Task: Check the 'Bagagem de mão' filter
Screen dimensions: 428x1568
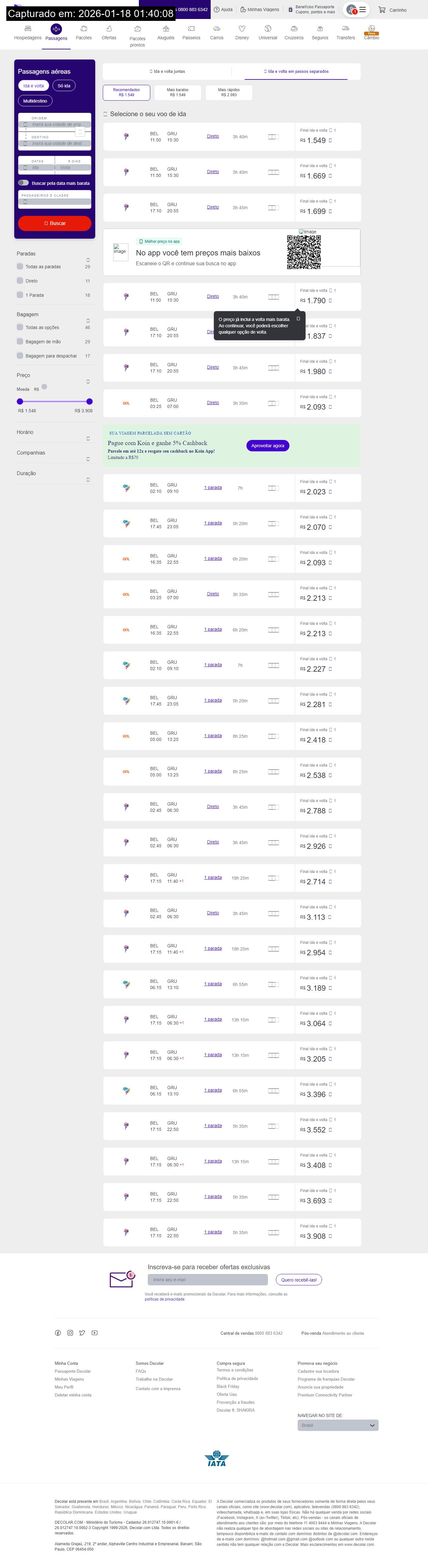Action: [x=20, y=342]
